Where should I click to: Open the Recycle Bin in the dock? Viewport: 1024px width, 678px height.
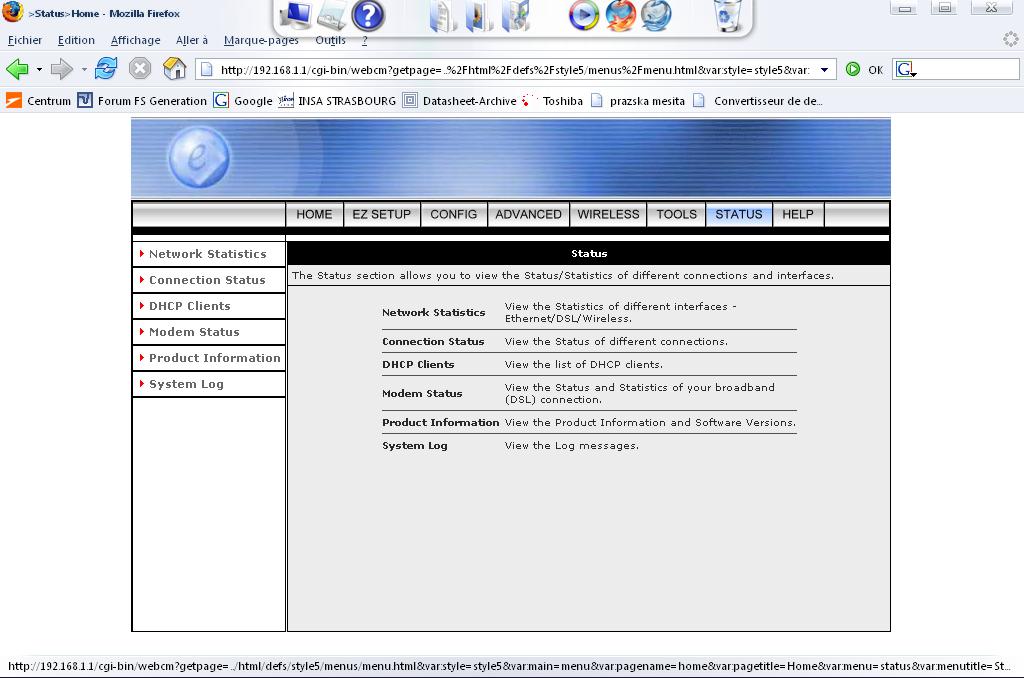pos(728,16)
